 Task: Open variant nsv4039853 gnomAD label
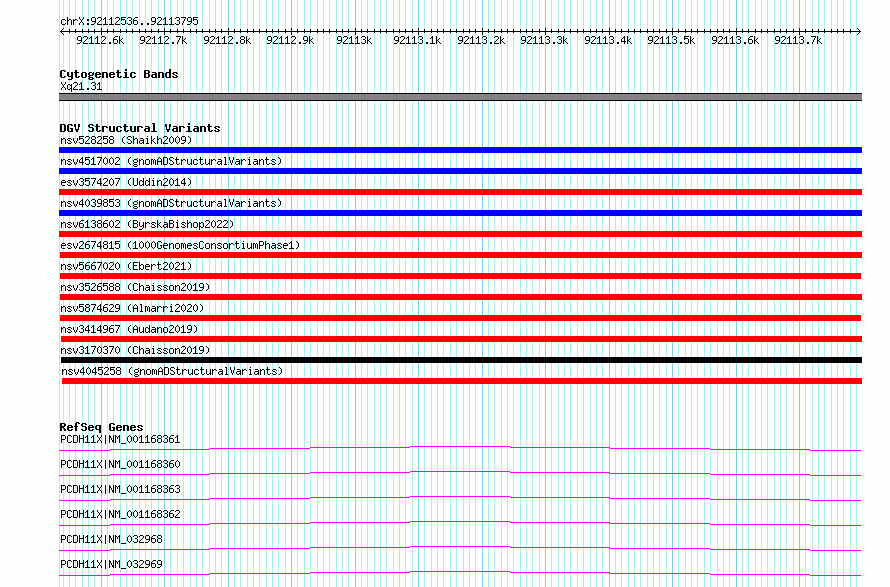pyautogui.click(x=171, y=203)
